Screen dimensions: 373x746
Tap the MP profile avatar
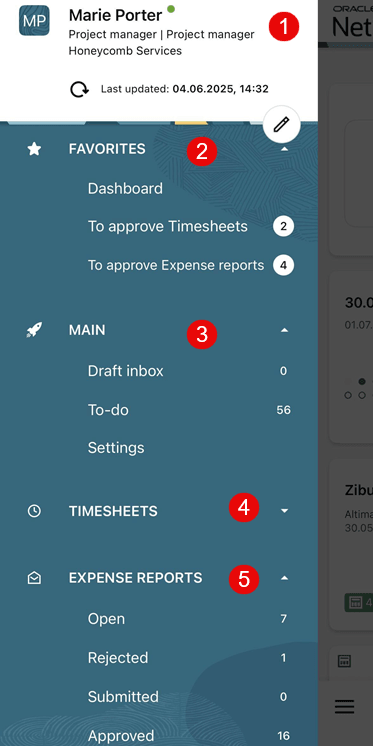(x=34, y=20)
